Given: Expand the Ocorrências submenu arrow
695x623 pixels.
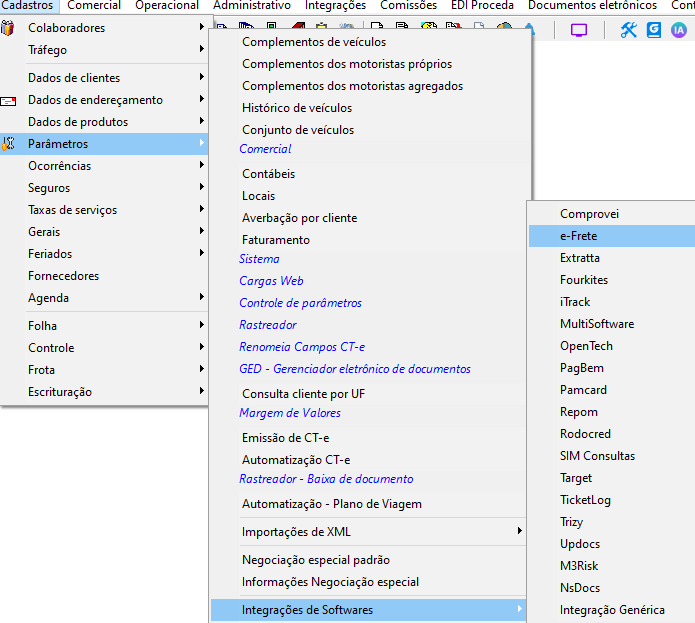Looking at the screenshot, I should click(202, 164).
